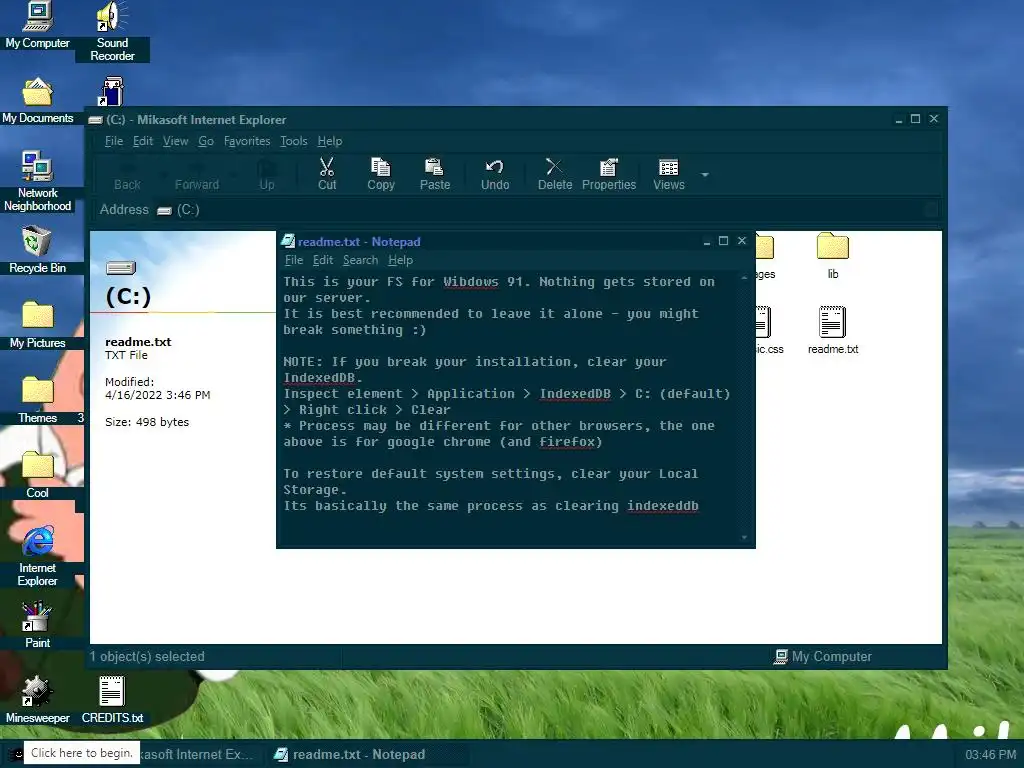Launch the Sound Recorder shortcut
Screen dimensions: 1024x768
(x=112, y=32)
